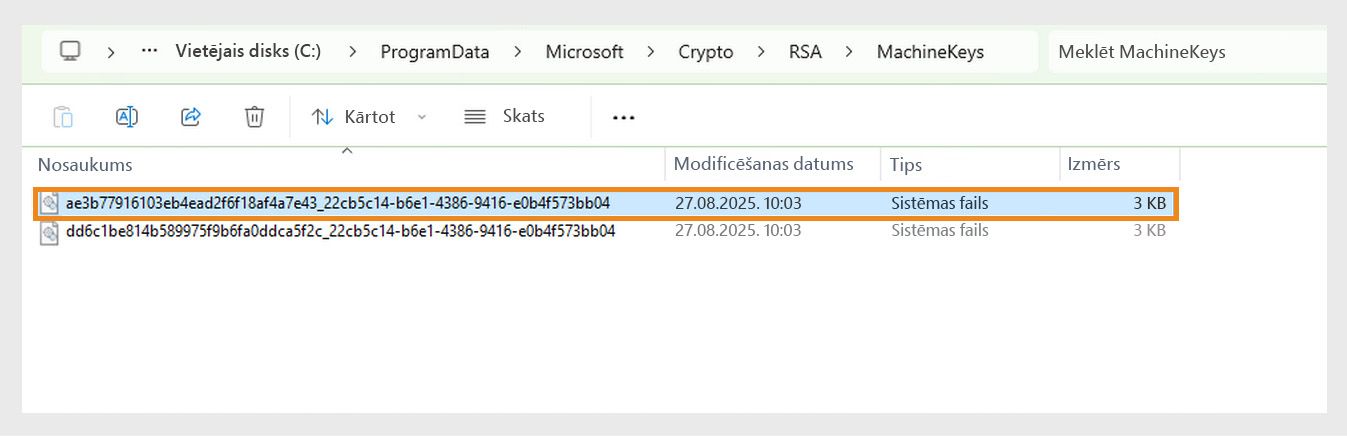1347x436 pixels.
Task: Show hidden breadcrumb folders via ellipsis
Action: (150, 51)
